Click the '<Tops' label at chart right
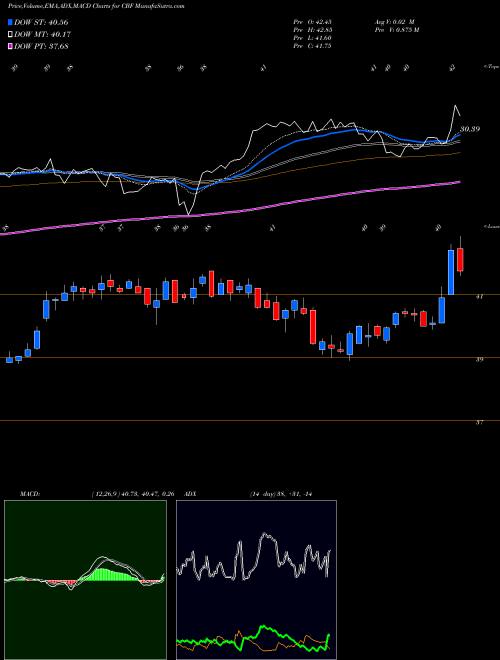Screen dimensions: 500x660 [x=492, y=67]
